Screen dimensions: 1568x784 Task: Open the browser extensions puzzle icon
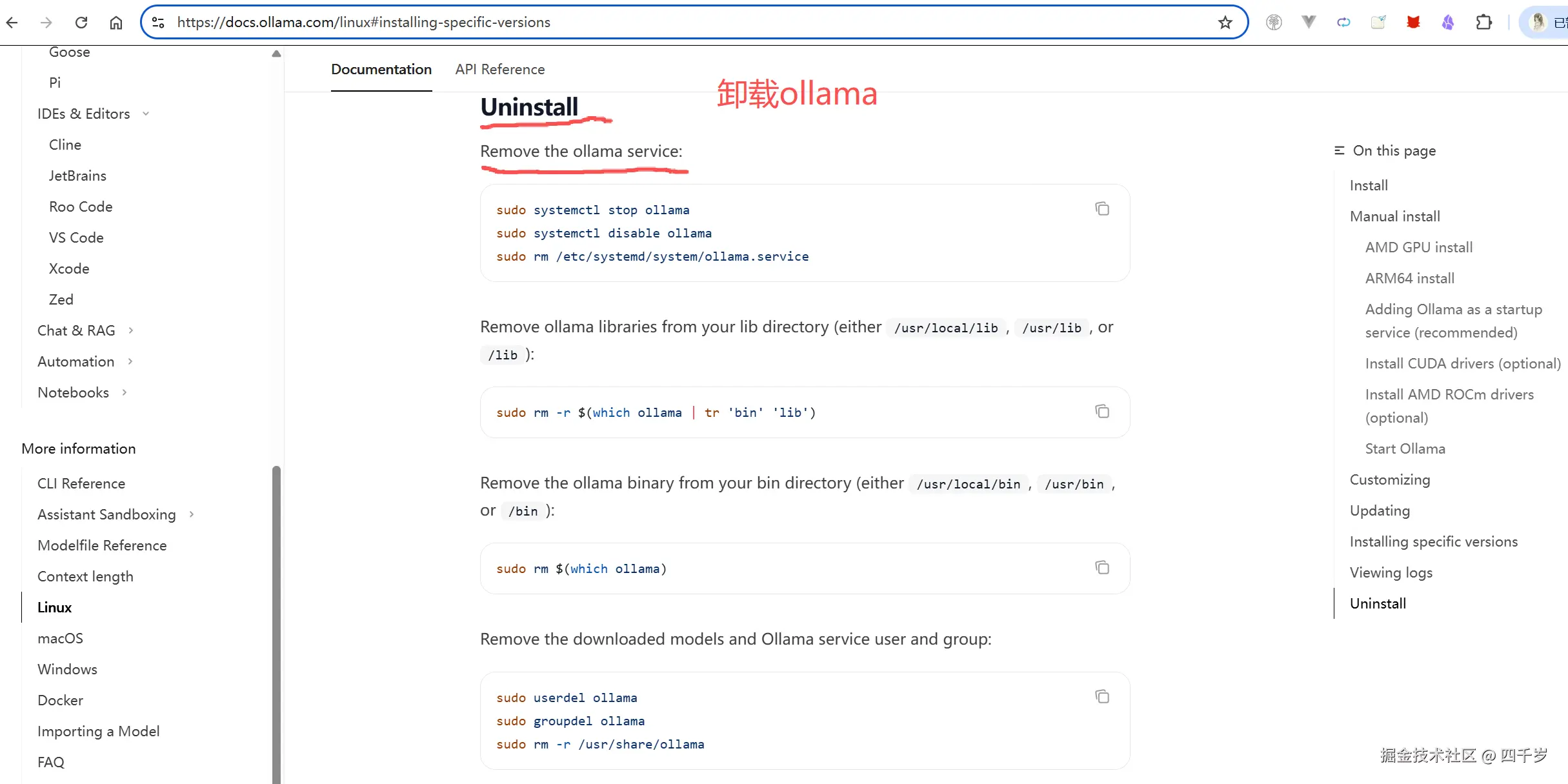[x=1483, y=23]
